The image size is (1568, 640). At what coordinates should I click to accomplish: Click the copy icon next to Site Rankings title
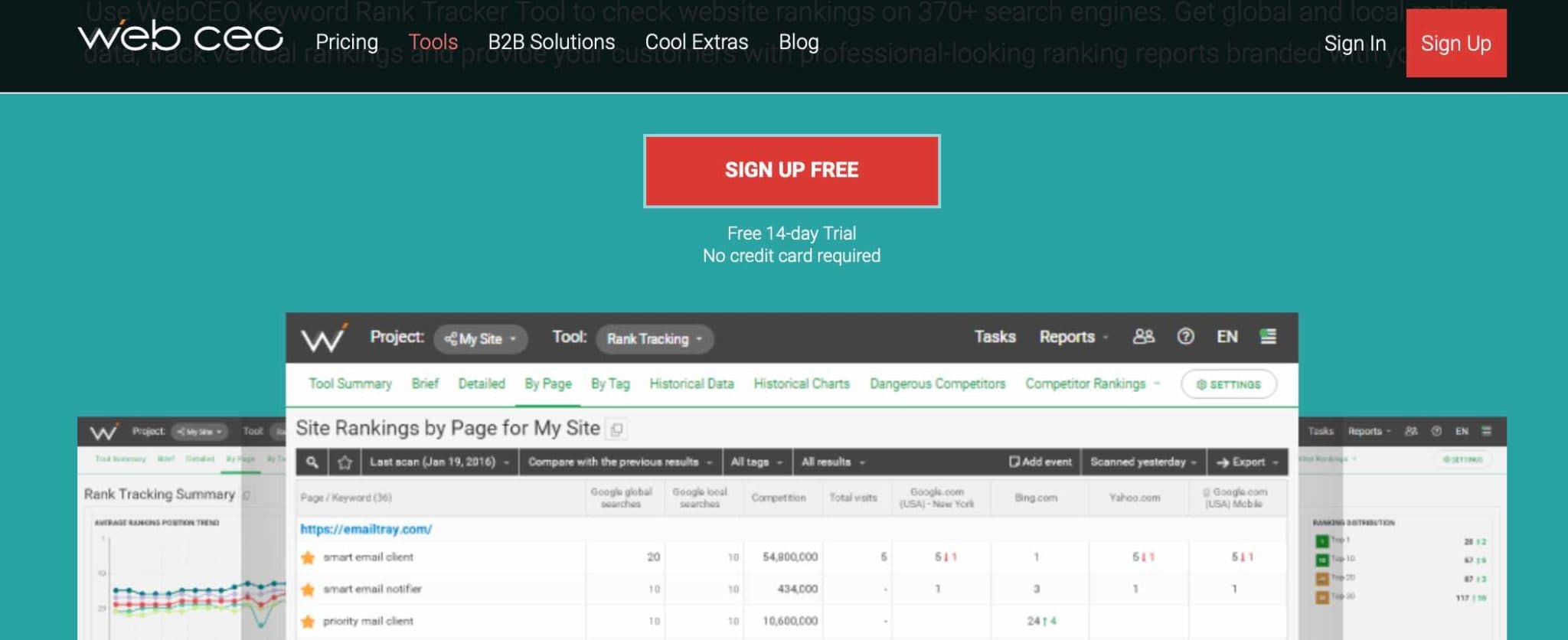coord(616,429)
